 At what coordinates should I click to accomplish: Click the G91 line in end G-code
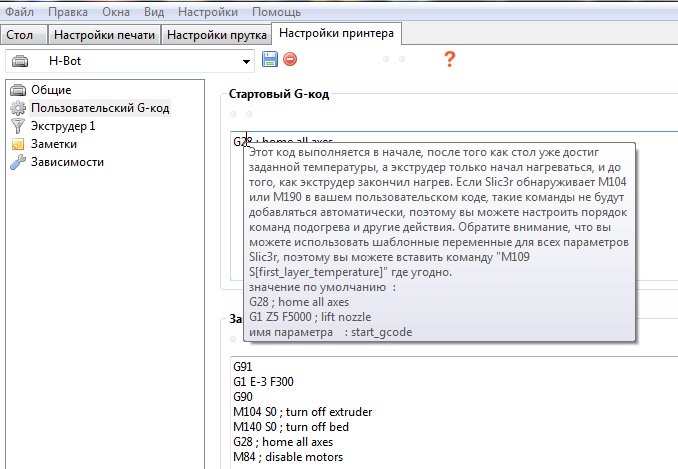243,367
